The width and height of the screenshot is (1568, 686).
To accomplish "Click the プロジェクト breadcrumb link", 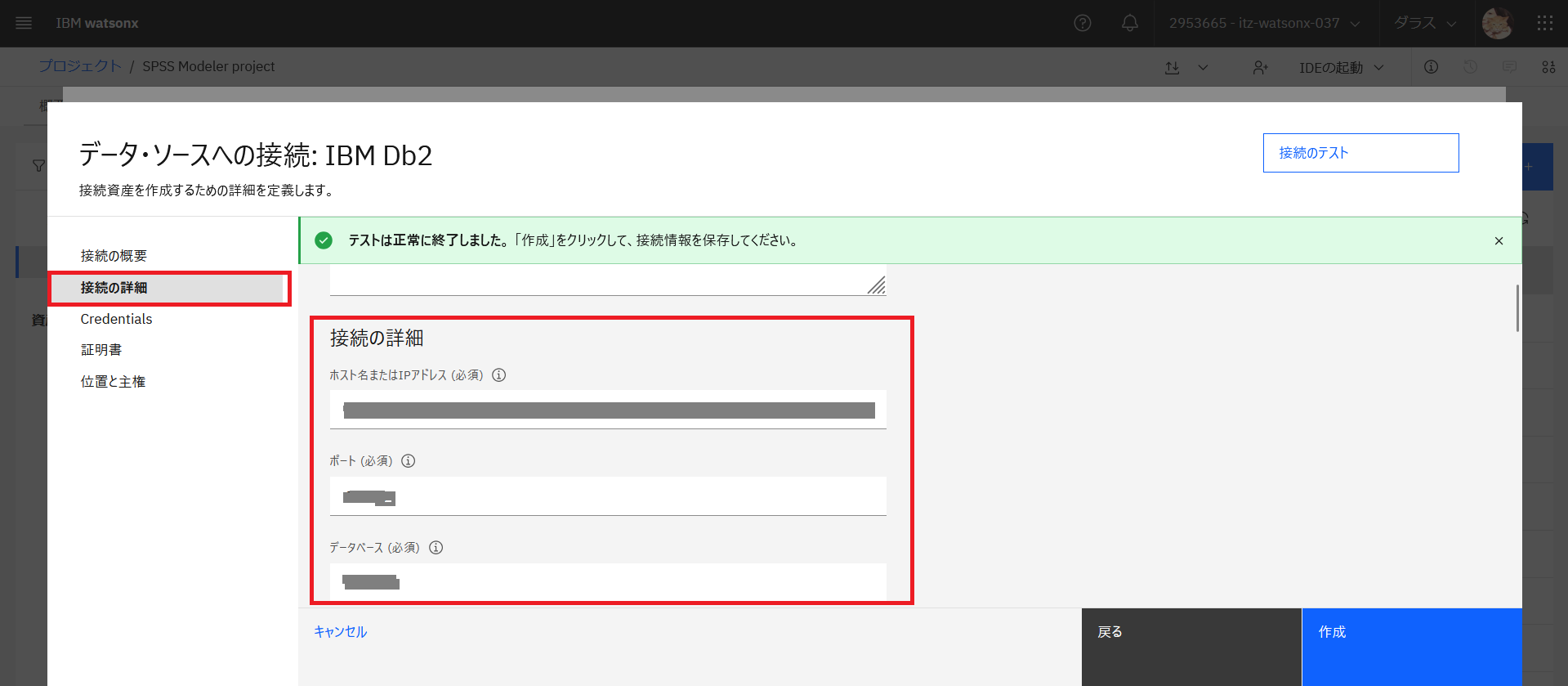I will click(80, 66).
